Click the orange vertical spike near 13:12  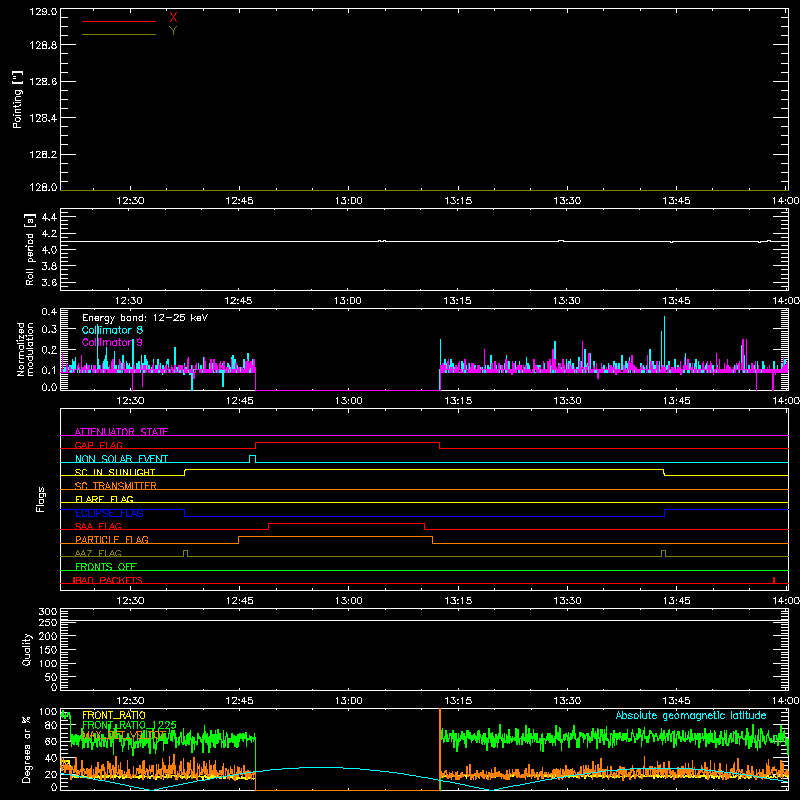click(x=440, y=749)
